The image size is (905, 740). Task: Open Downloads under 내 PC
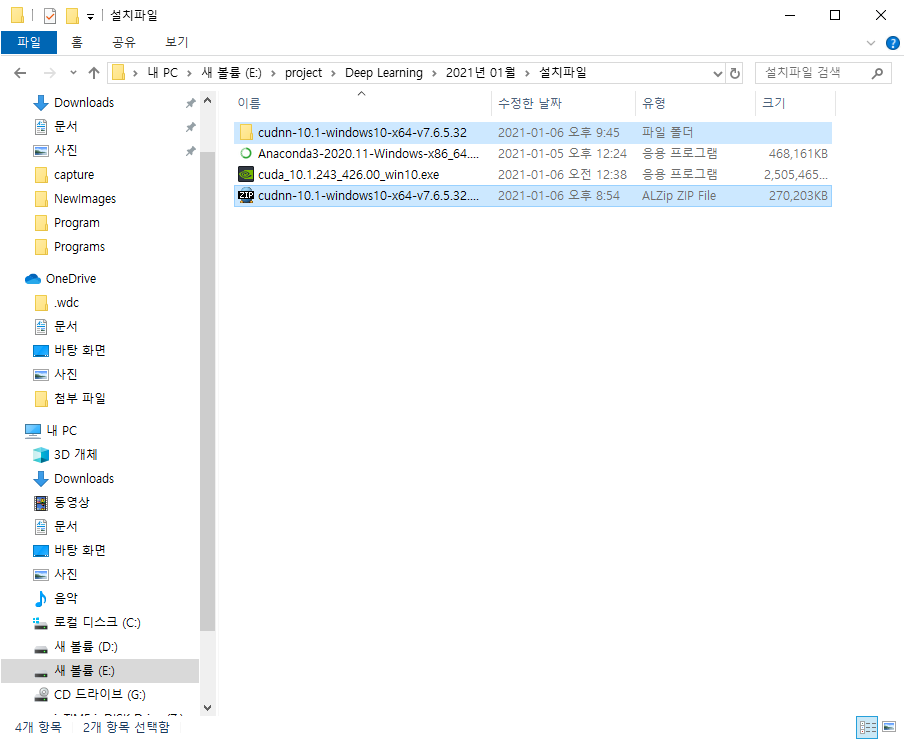(x=84, y=479)
